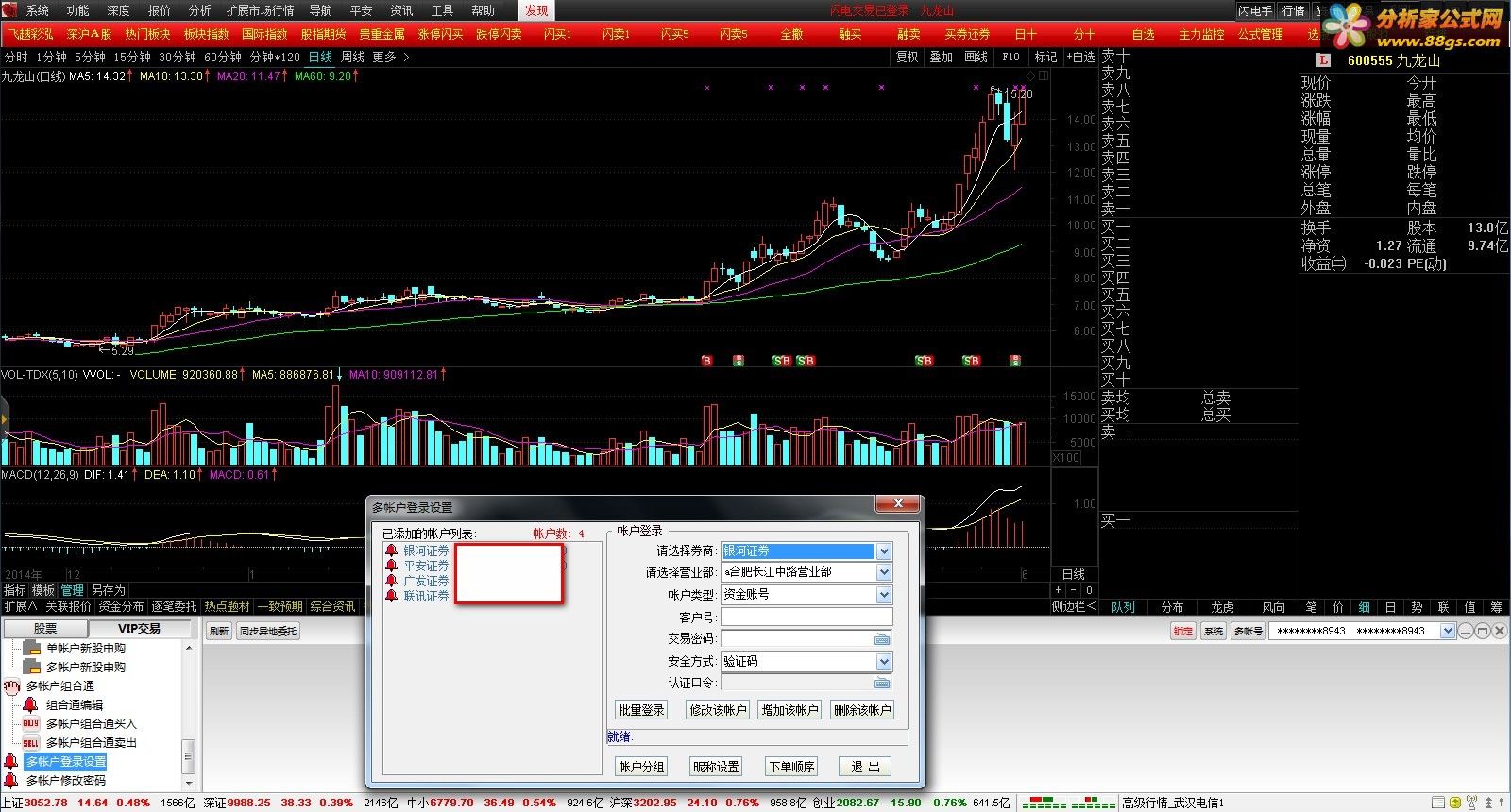The height and width of the screenshot is (812, 1511).
Task: Open soft keyboard for 认证口令 field
Action: 882,683
